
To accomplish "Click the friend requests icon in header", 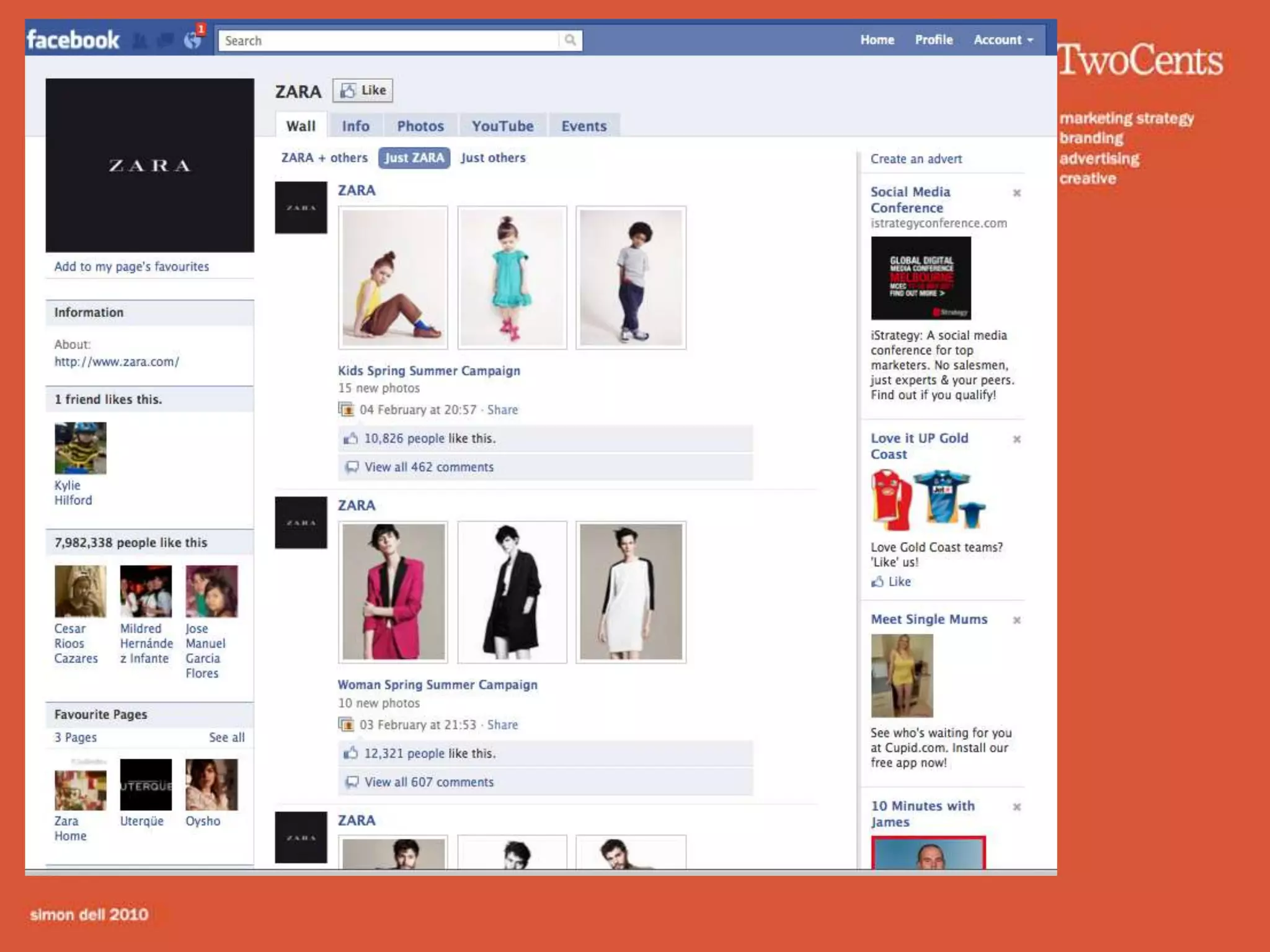I will point(141,41).
